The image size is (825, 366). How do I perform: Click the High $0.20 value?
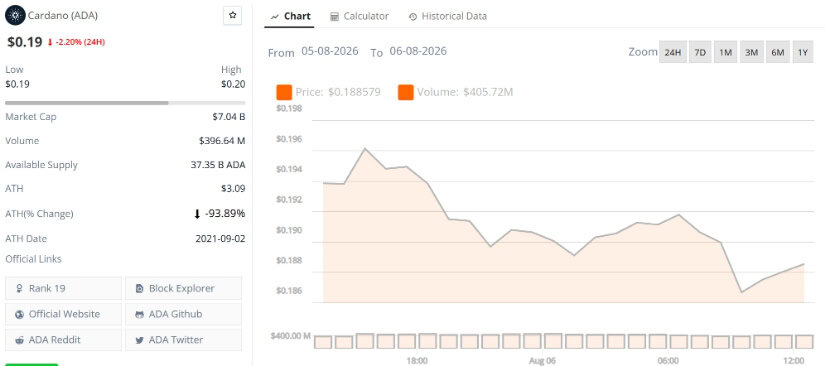[234, 84]
